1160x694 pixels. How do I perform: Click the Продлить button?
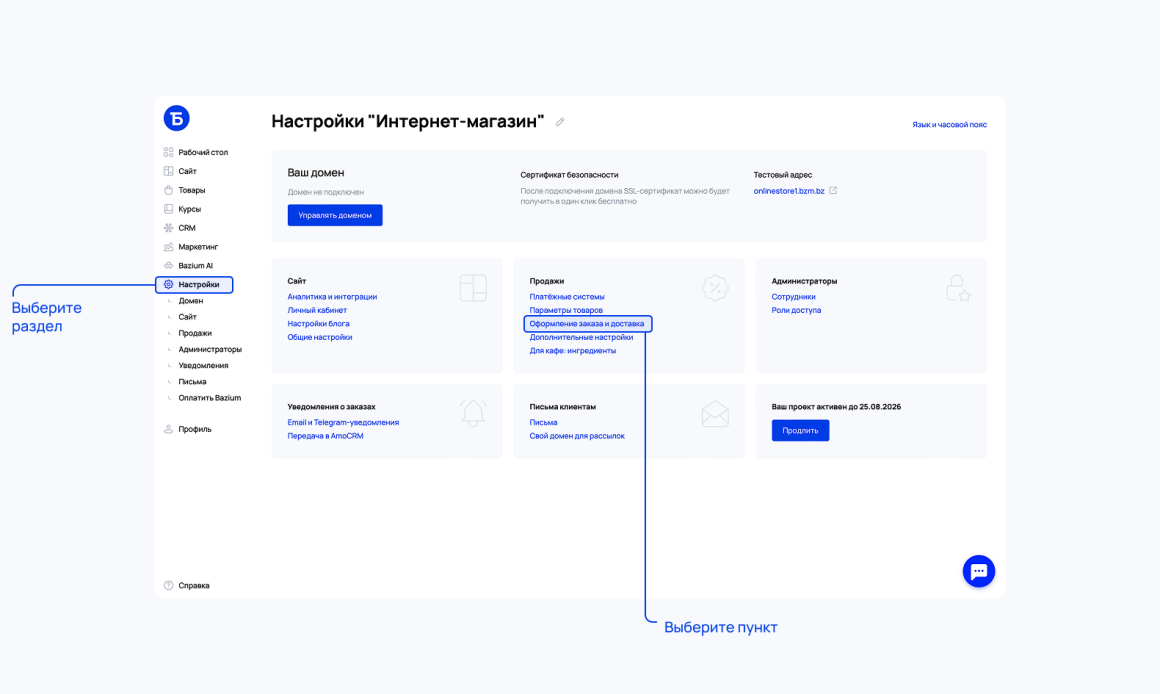click(800, 431)
